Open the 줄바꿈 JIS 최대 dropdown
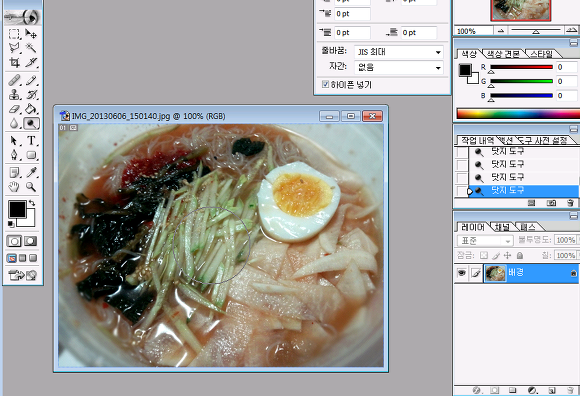The width and height of the screenshot is (580, 396). (x=399, y=52)
